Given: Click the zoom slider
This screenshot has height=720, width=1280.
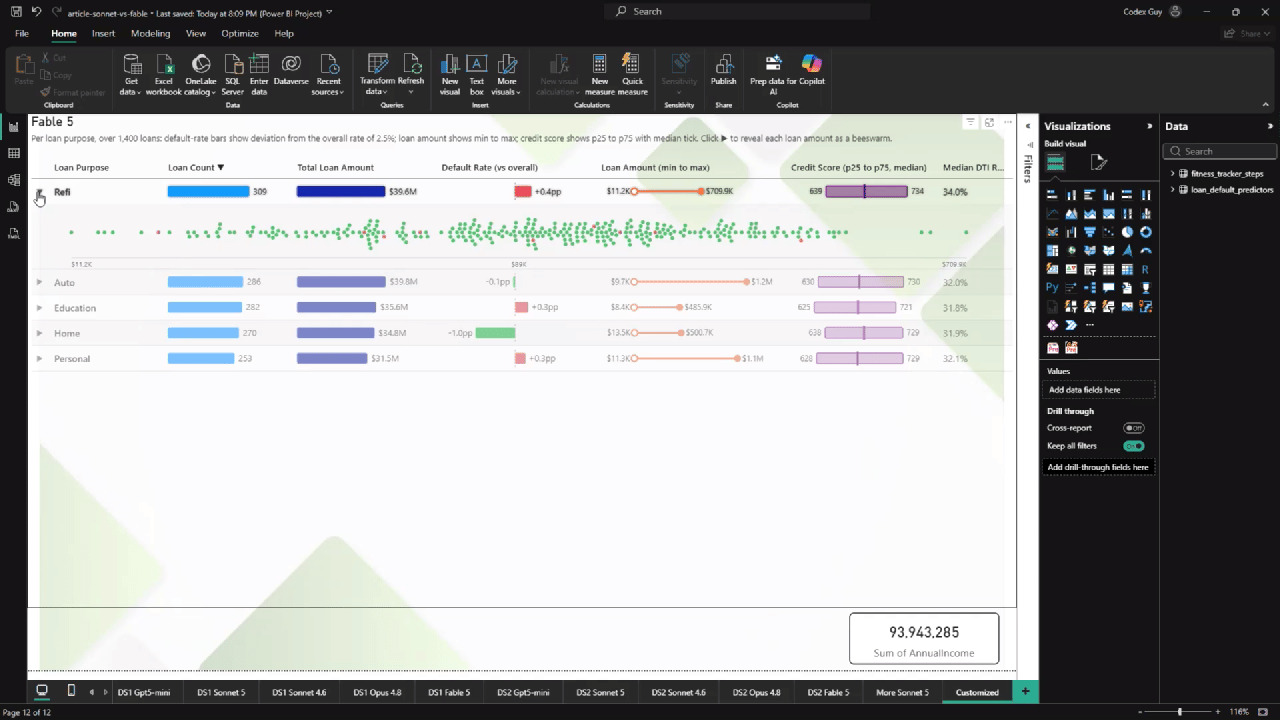Looking at the screenshot, I should (1180, 712).
